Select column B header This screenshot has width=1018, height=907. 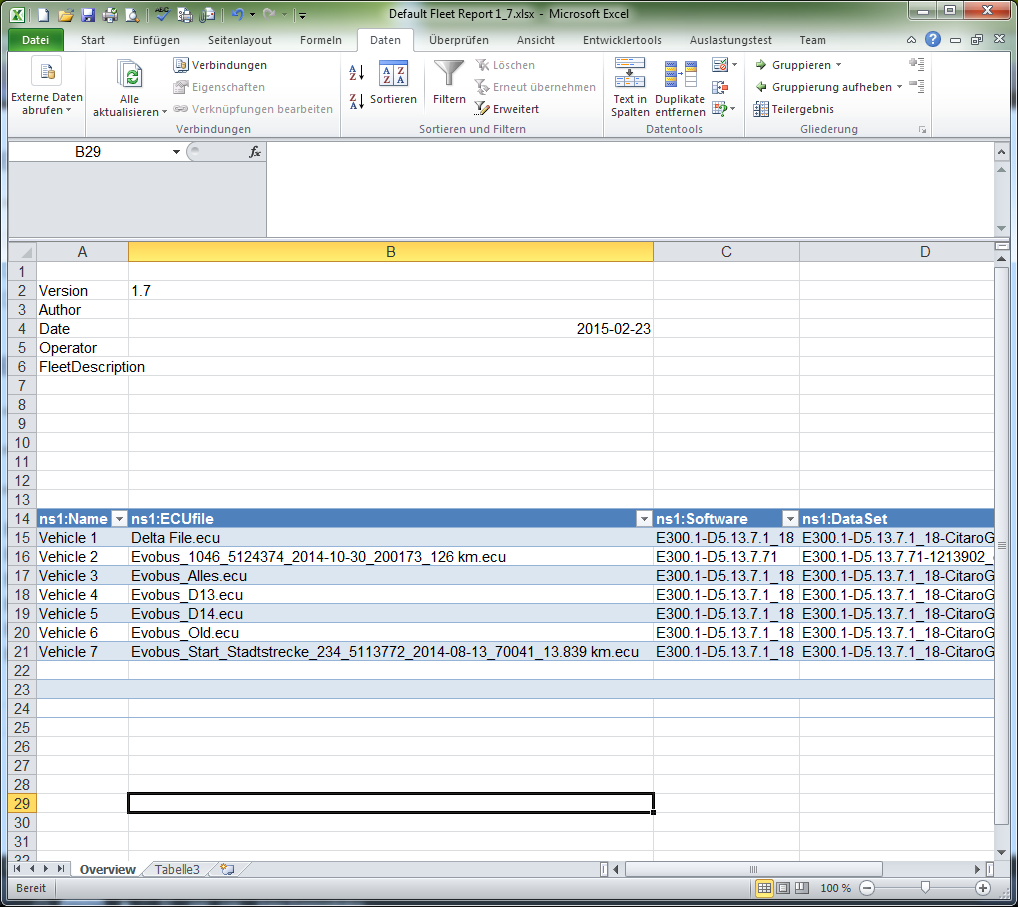[x=391, y=251]
